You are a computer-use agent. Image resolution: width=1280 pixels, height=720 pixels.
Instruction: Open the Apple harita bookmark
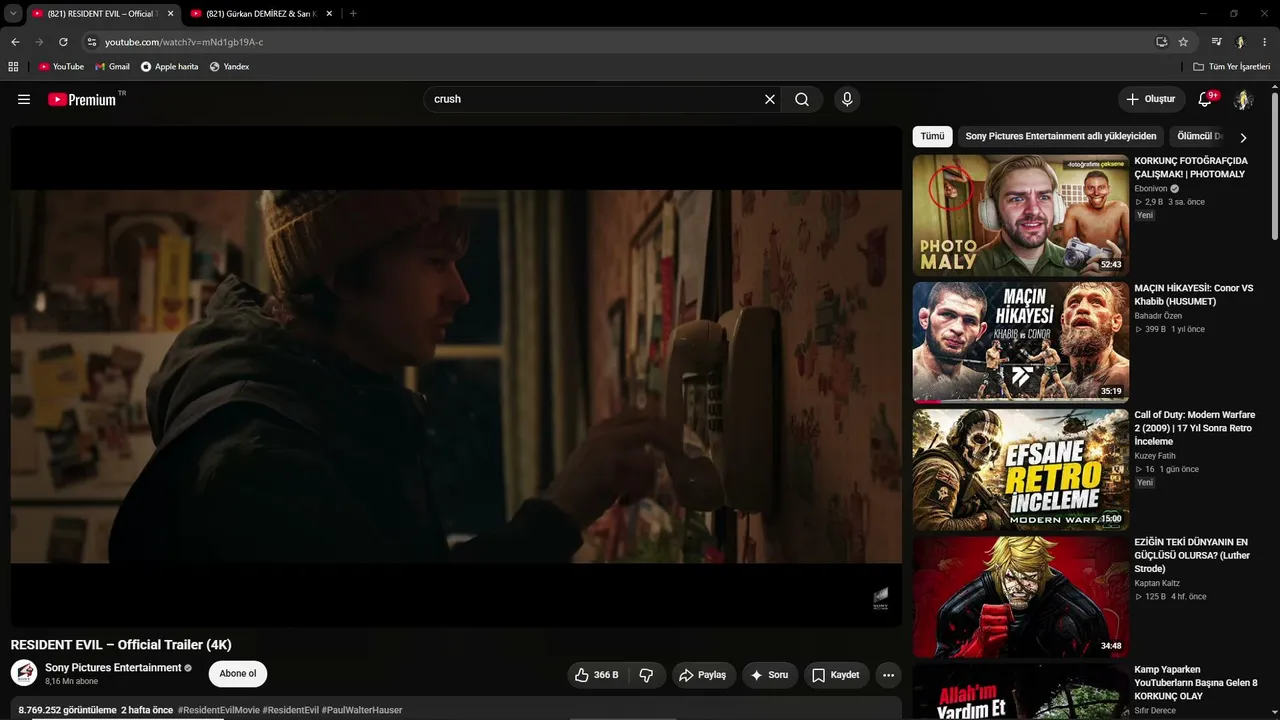[169, 67]
